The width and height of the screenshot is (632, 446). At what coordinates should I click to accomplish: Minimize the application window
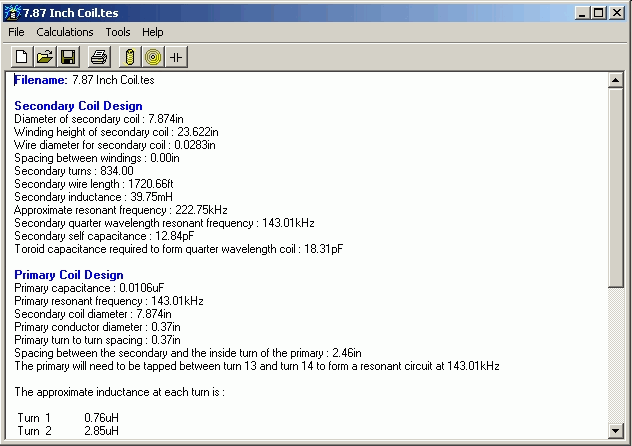[583, 12]
